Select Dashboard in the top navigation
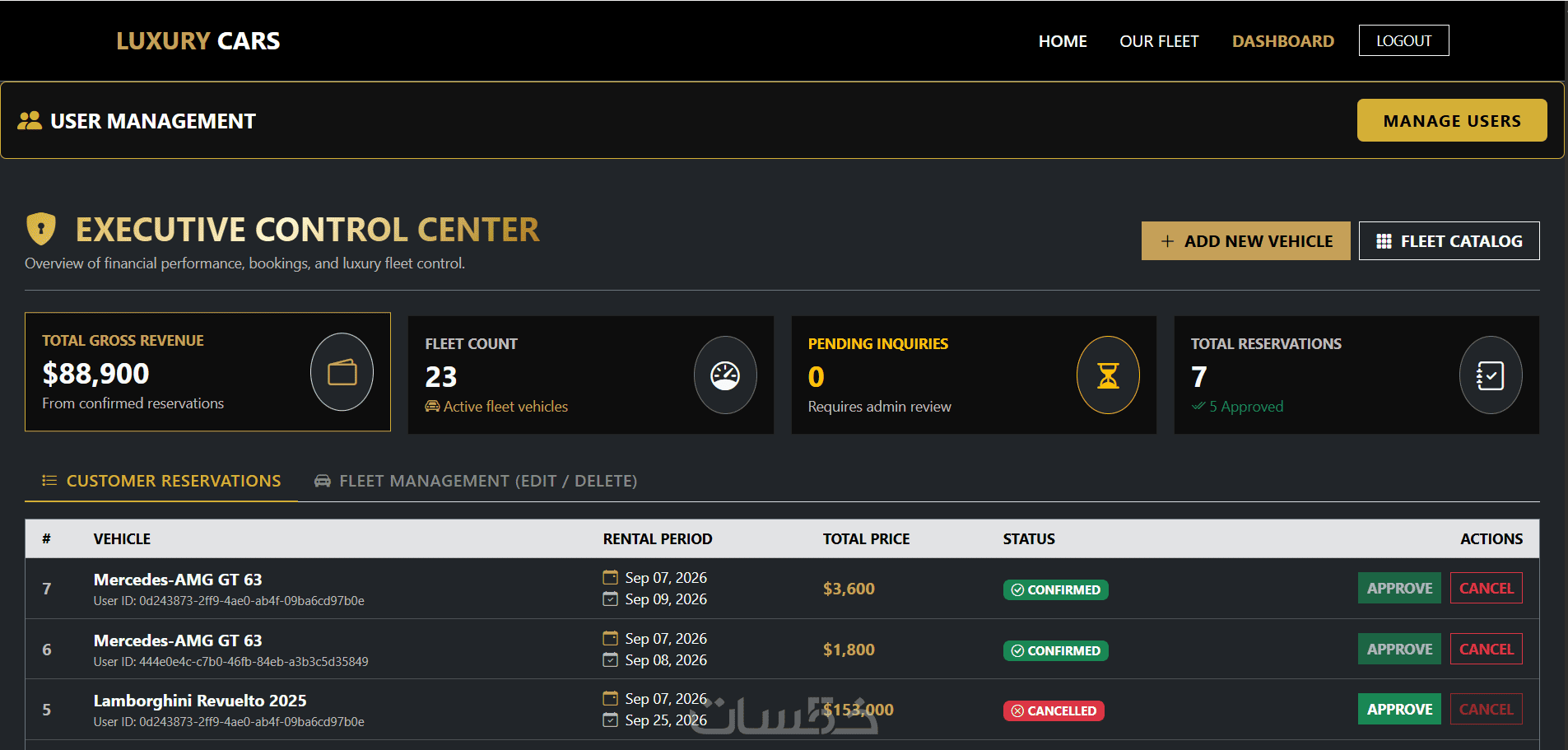1568x750 pixels. pyautogui.click(x=1283, y=41)
